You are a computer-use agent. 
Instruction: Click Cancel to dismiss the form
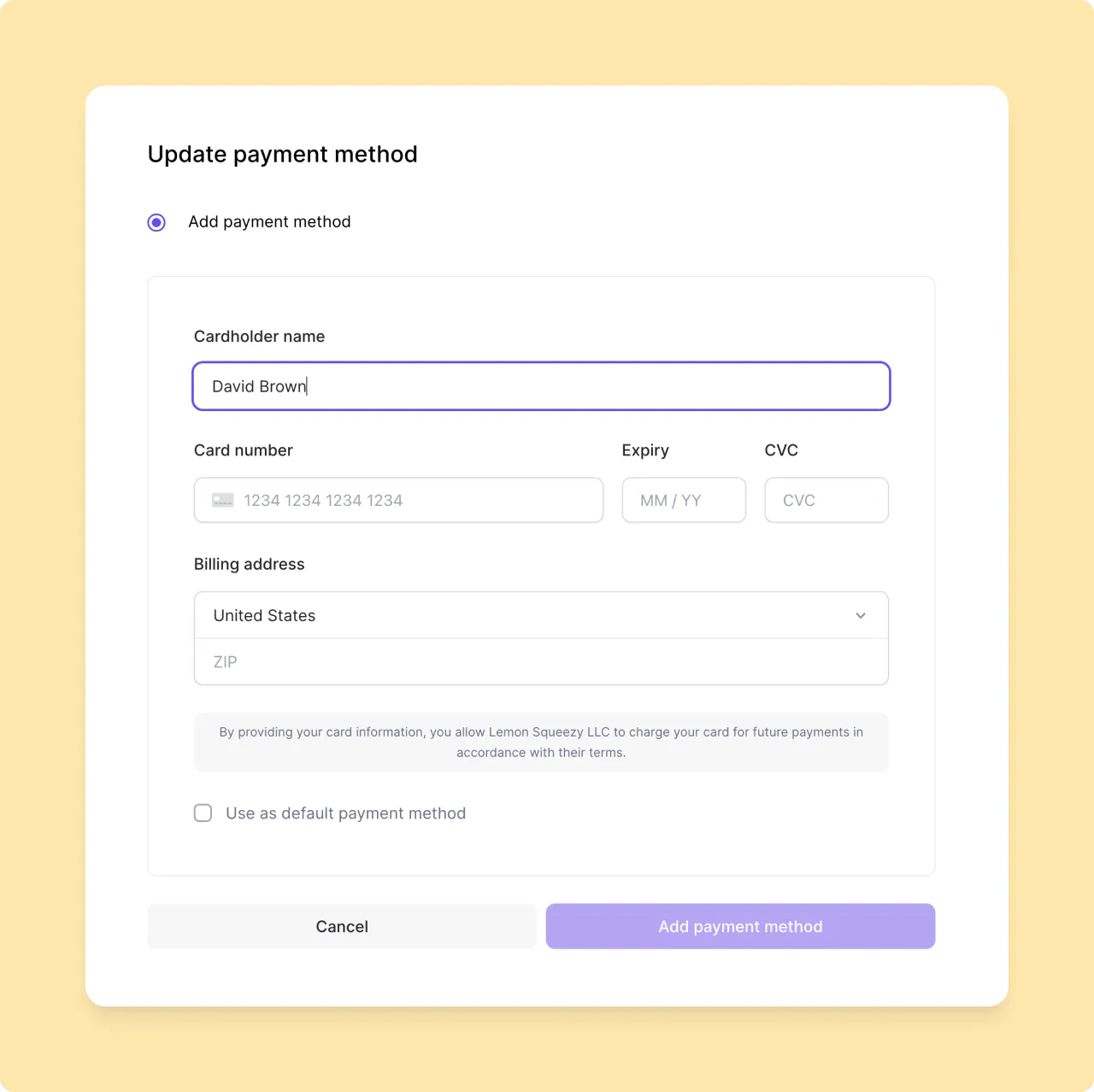click(x=342, y=926)
